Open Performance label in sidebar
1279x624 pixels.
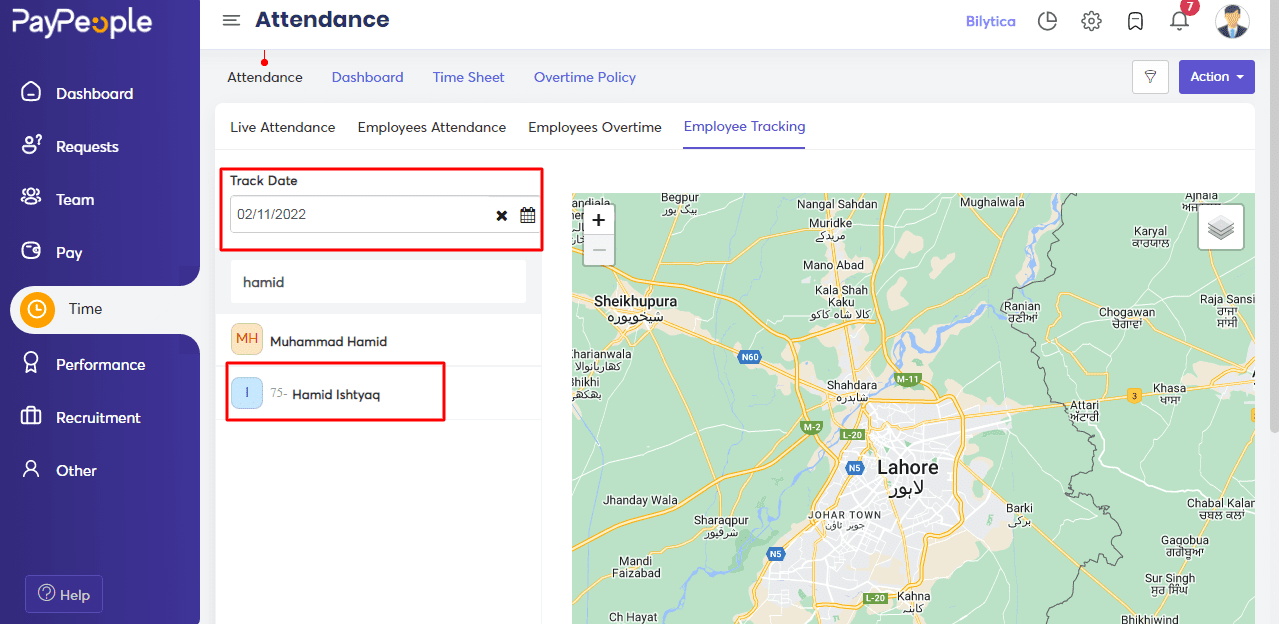pos(101,364)
